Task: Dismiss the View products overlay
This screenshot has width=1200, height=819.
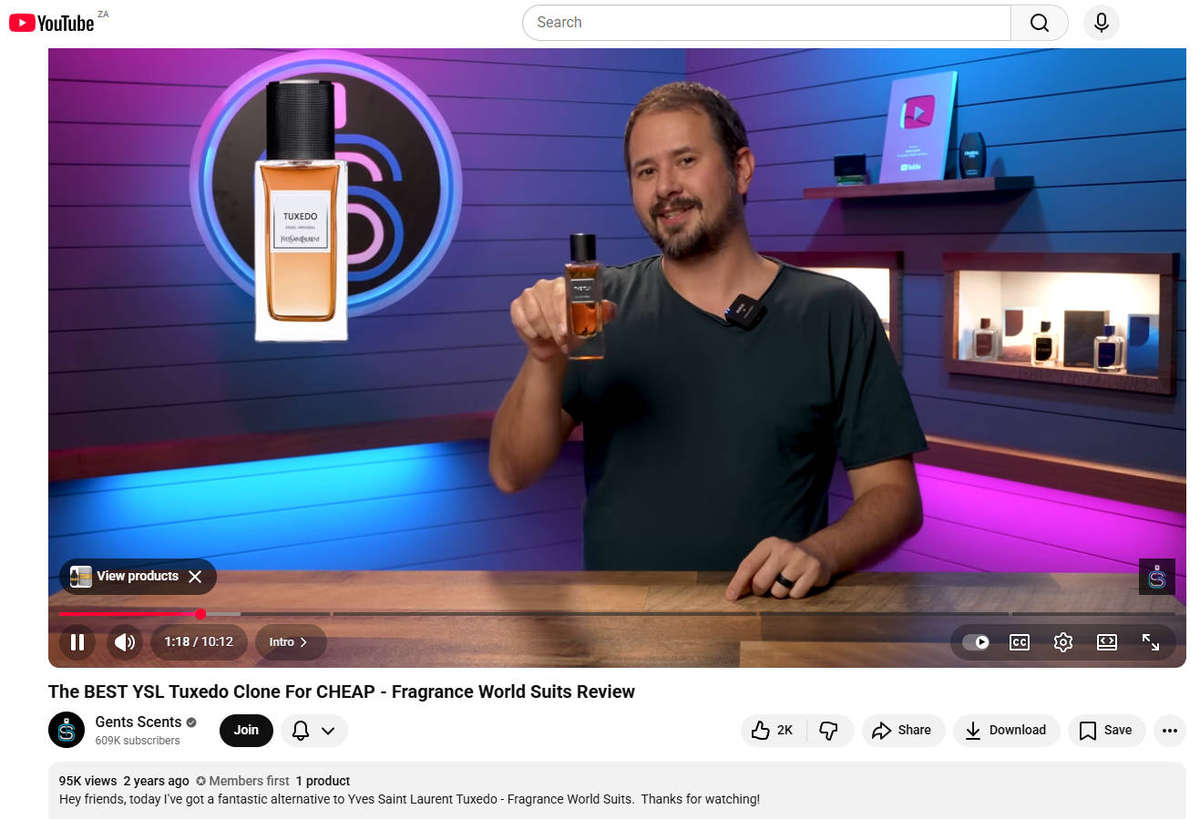Action: pyautogui.click(x=195, y=576)
